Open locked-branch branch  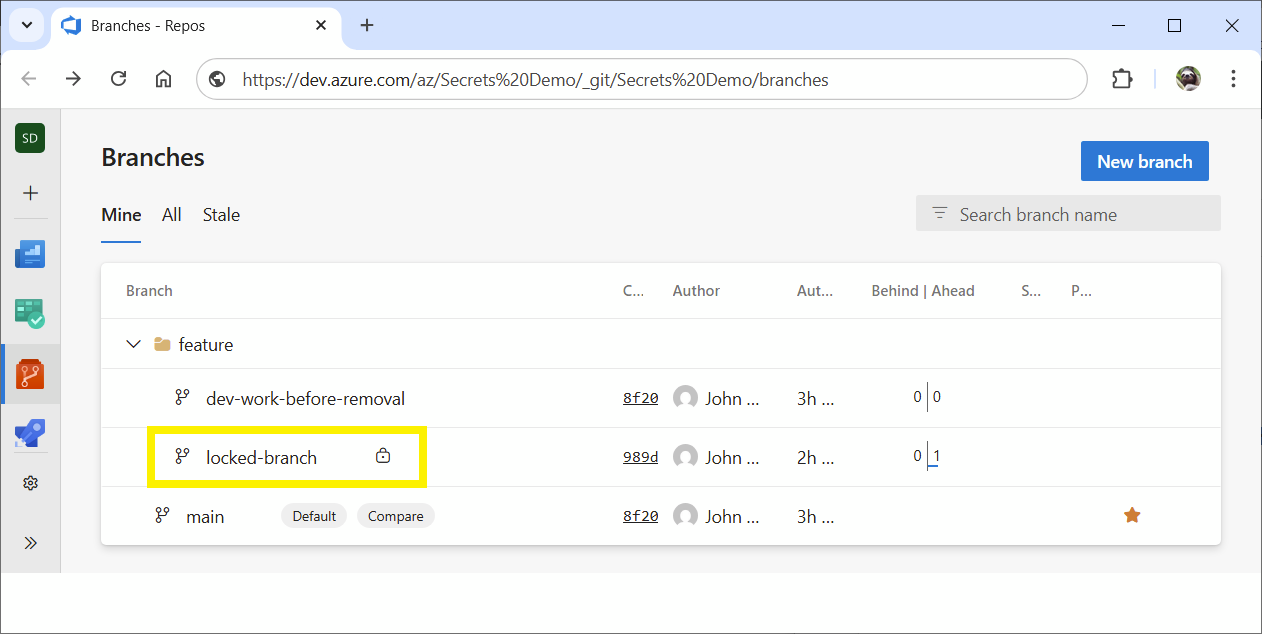pos(261,457)
